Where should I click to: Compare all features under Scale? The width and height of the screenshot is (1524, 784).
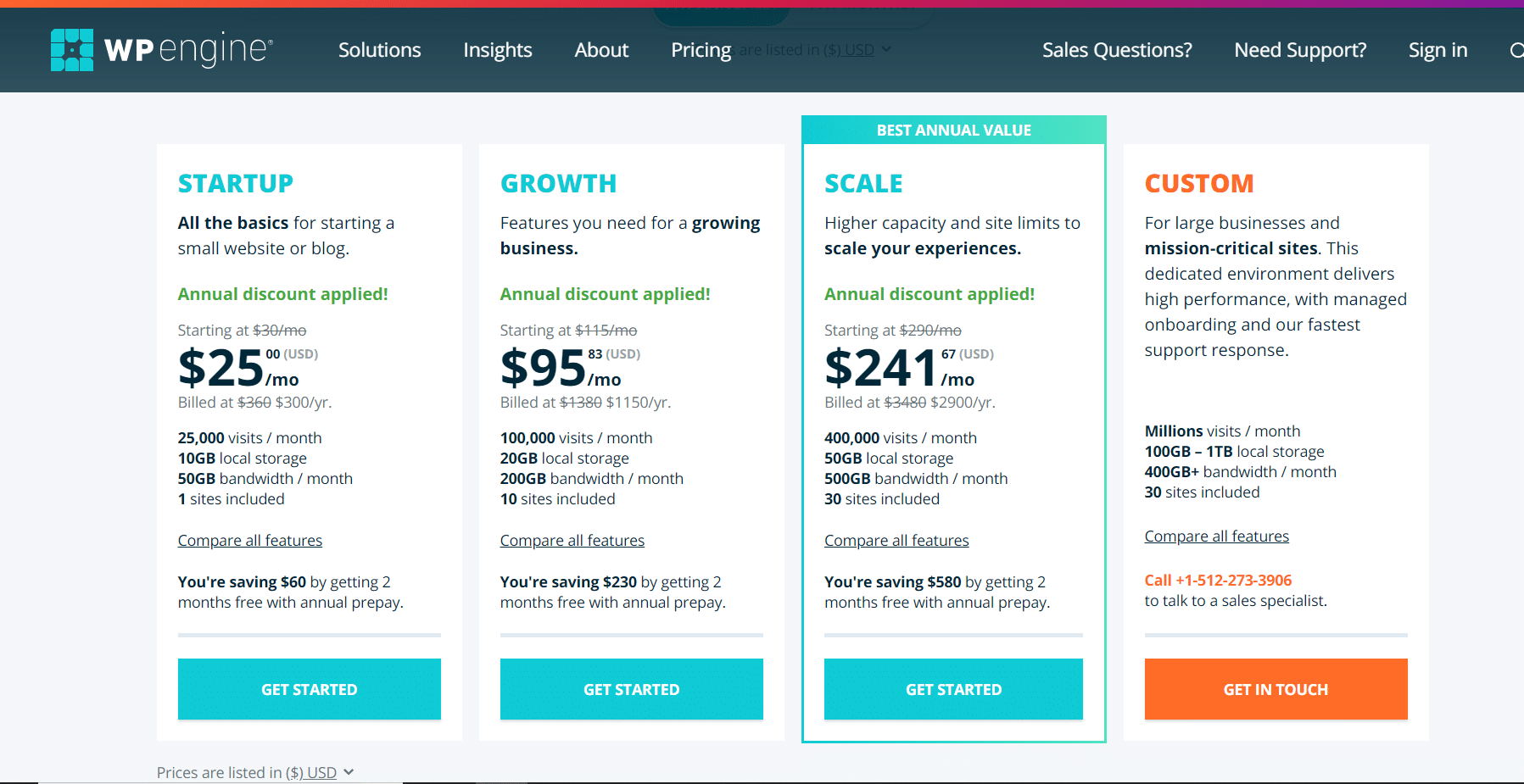pos(896,541)
